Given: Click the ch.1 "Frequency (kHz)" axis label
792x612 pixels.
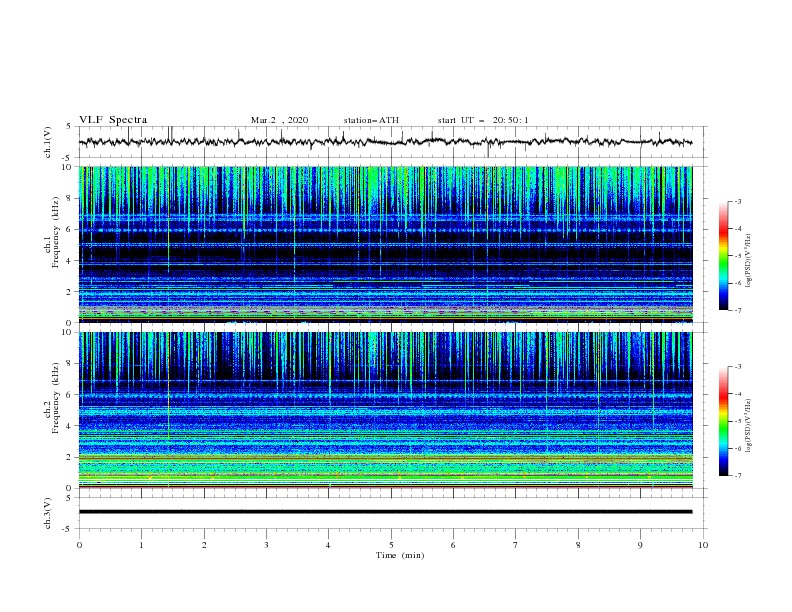Looking at the screenshot, I should [56, 232].
